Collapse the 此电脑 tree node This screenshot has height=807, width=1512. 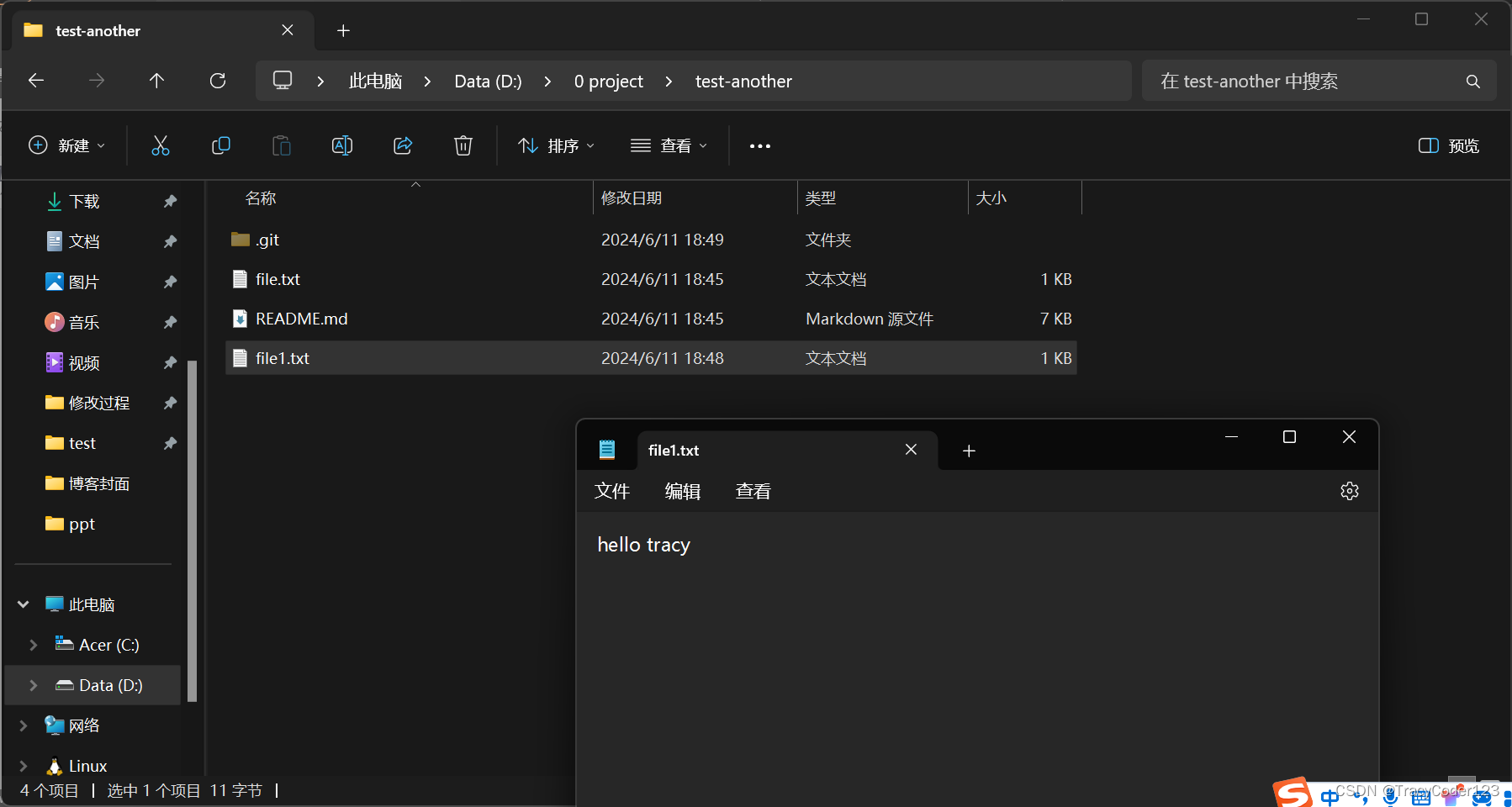(x=24, y=604)
